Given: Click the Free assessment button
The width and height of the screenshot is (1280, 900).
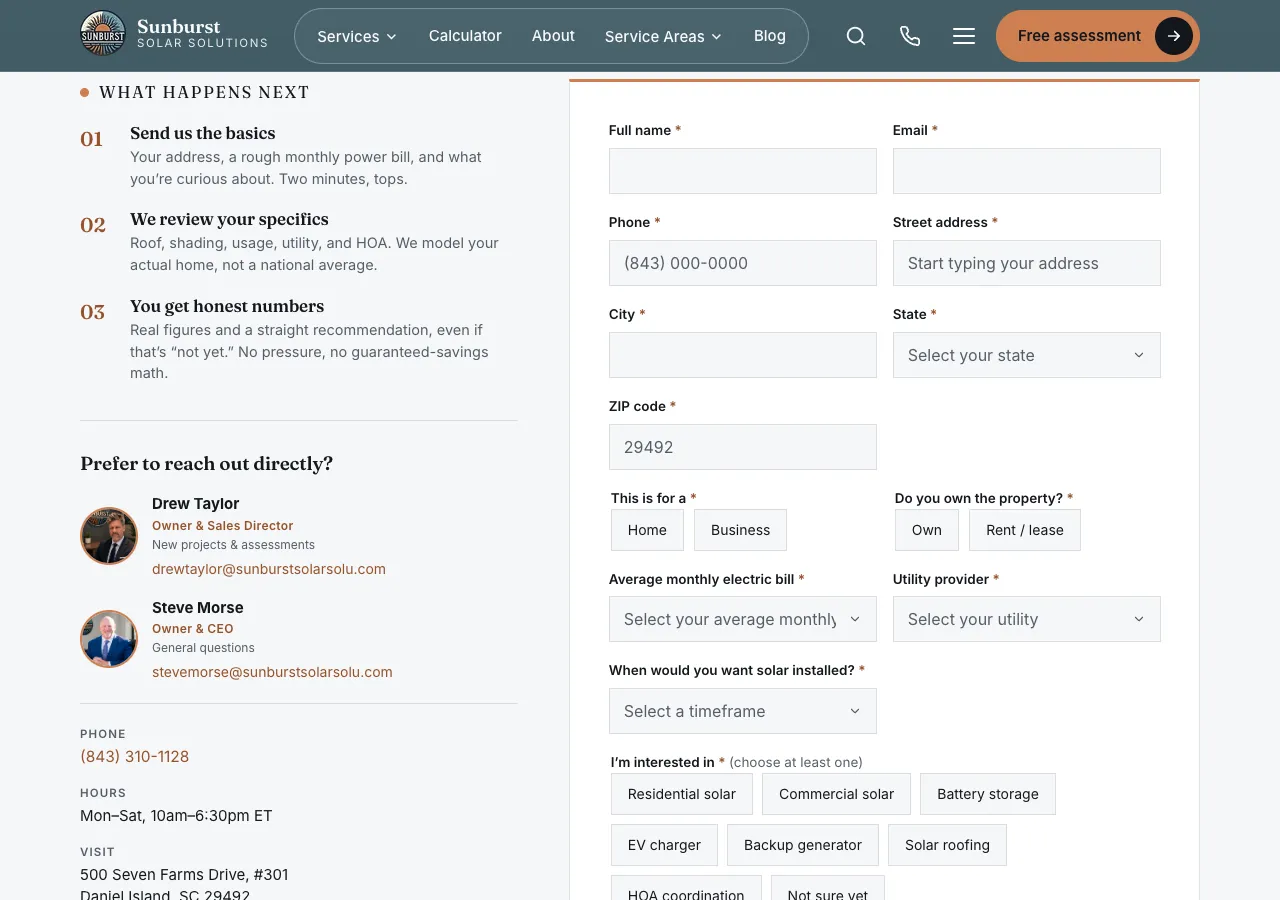Looking at the screenshot, I should pos(1098,36).
